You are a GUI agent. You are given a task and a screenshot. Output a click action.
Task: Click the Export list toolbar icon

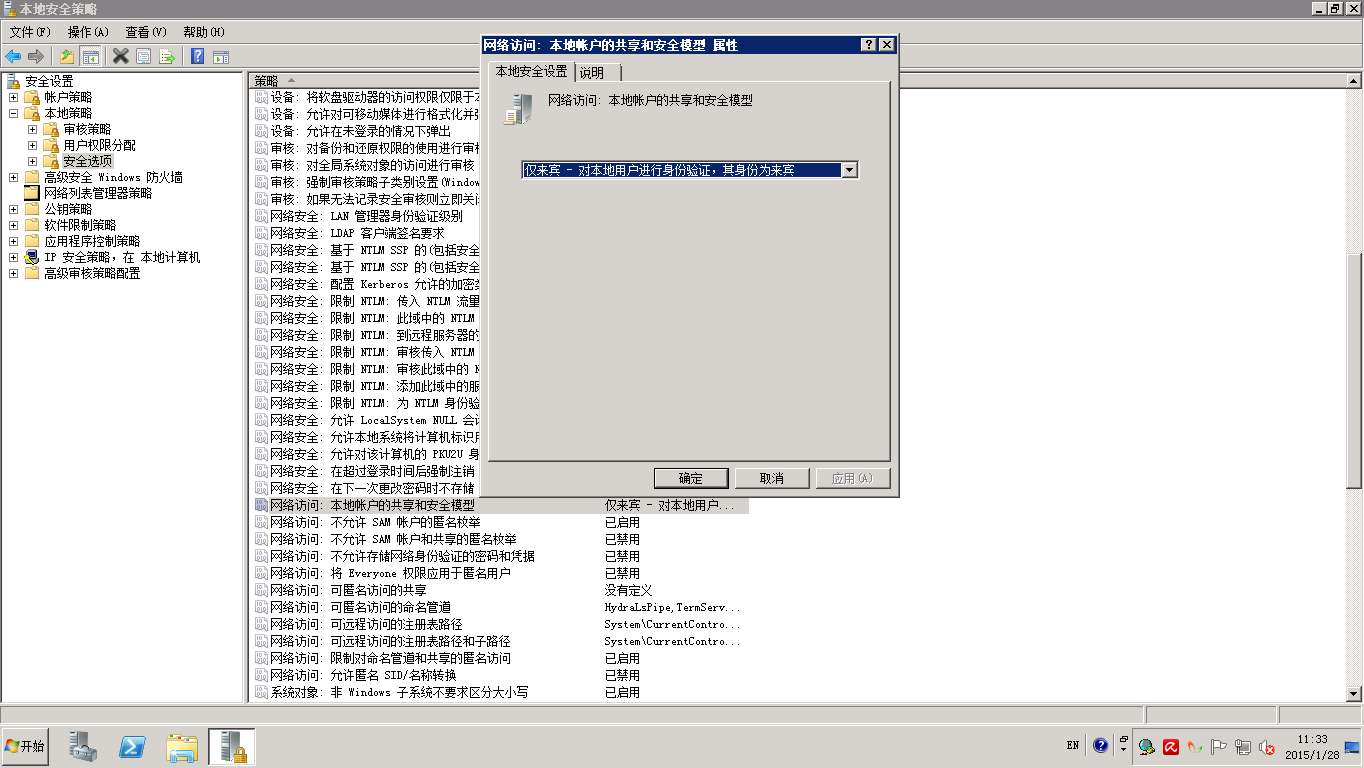click(x=167, y=56)
